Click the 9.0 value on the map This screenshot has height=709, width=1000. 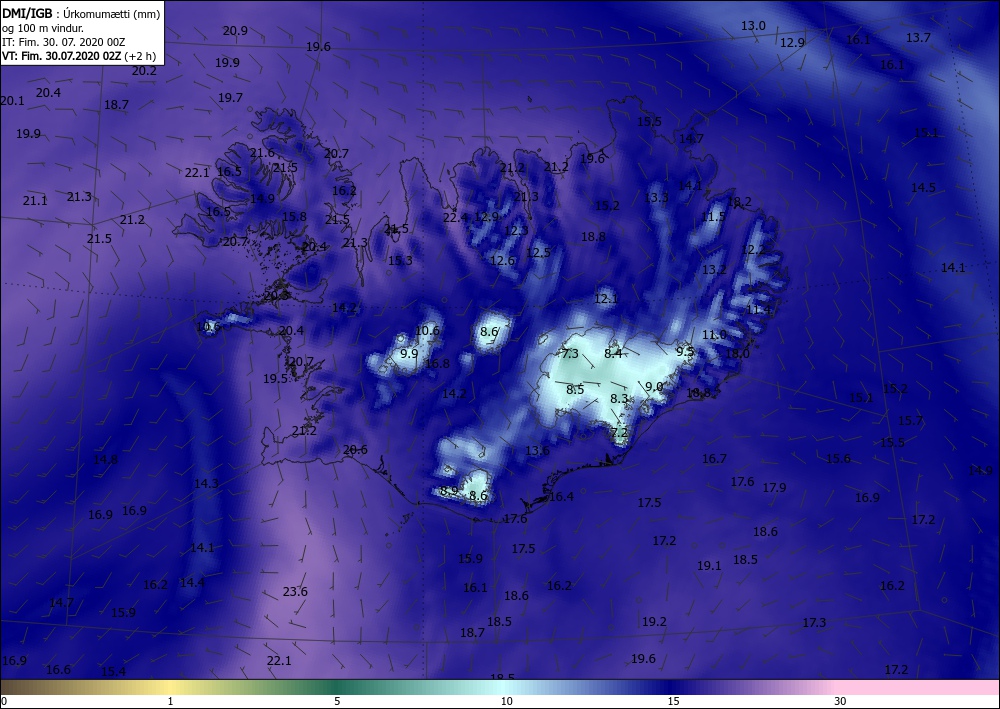[654, 387]
